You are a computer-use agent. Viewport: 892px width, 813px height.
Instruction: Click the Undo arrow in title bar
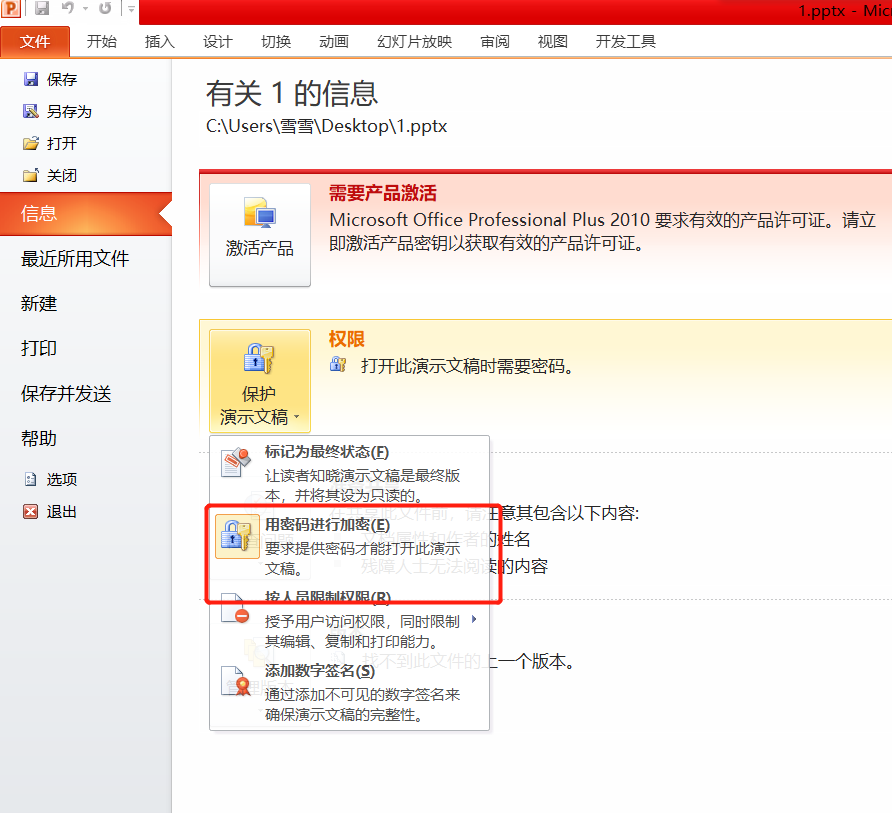[67, 9]
